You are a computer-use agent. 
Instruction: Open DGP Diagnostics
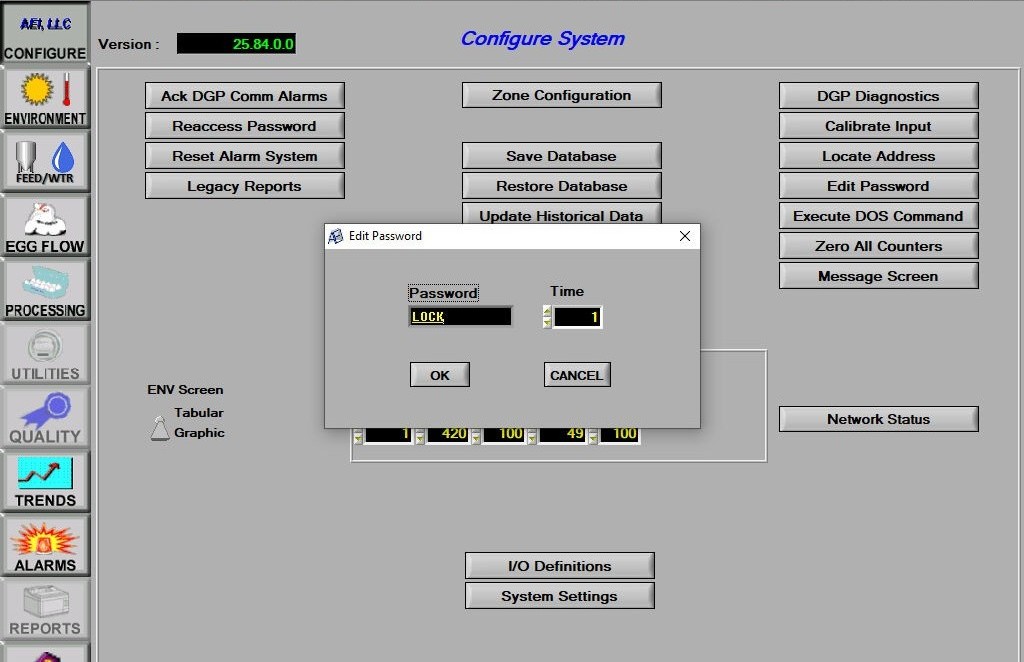(878, 96)
